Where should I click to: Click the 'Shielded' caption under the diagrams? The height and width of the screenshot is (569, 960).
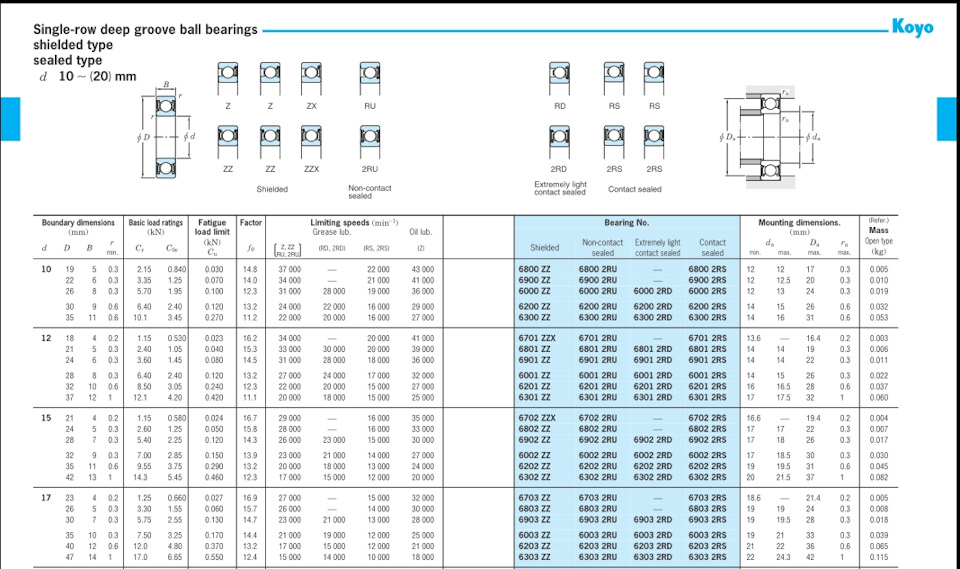coord(272,189)
